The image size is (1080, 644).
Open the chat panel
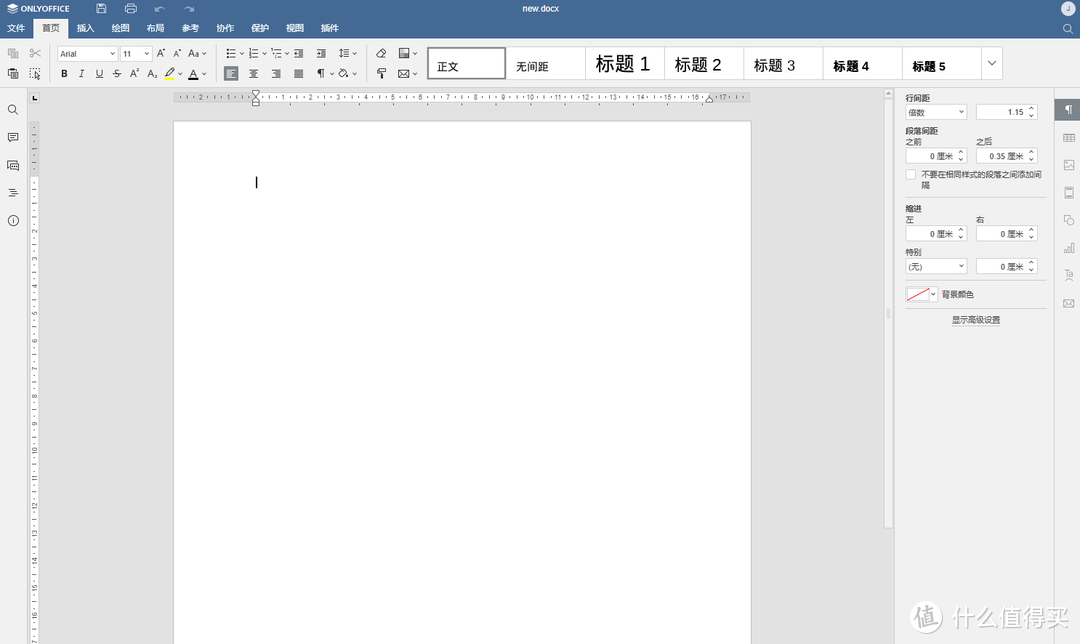(12, 165)
